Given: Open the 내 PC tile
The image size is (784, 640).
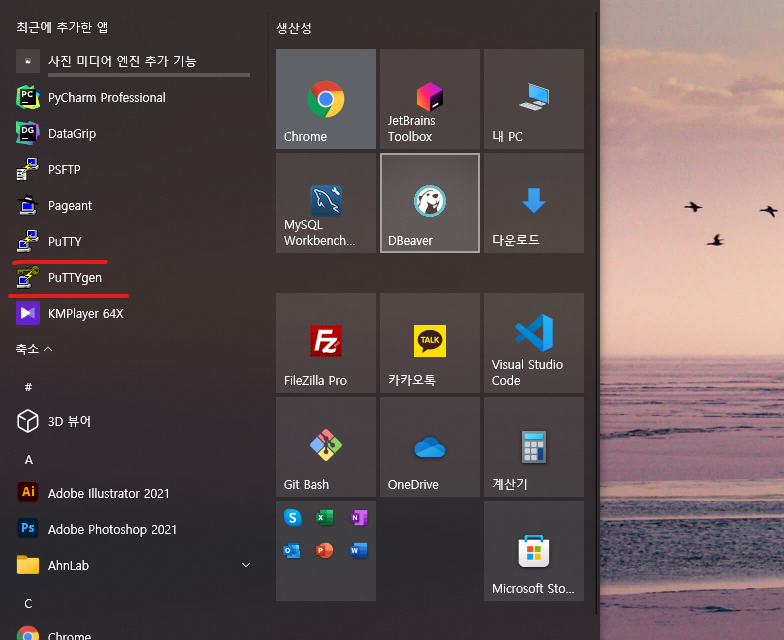Looking at the screenshot, I should [x=534, y=98].
